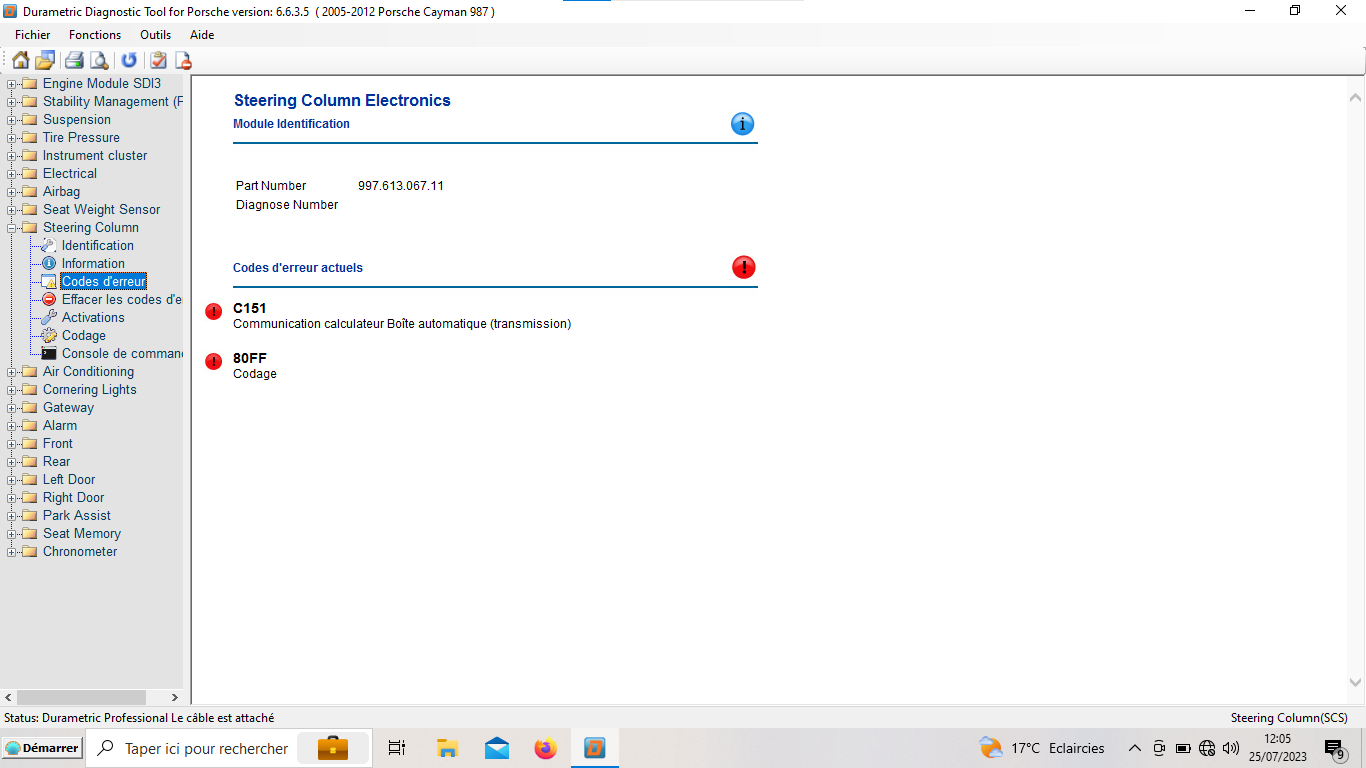This screenshot has width=1366, height=768.
Task: Open the Outils menu
Action: coord(155,35)
